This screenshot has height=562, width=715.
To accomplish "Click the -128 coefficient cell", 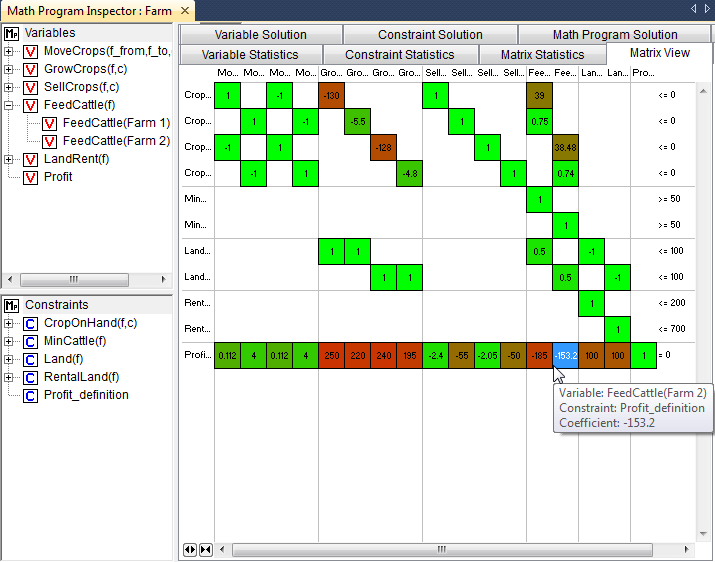I will (x=383, y=148).
